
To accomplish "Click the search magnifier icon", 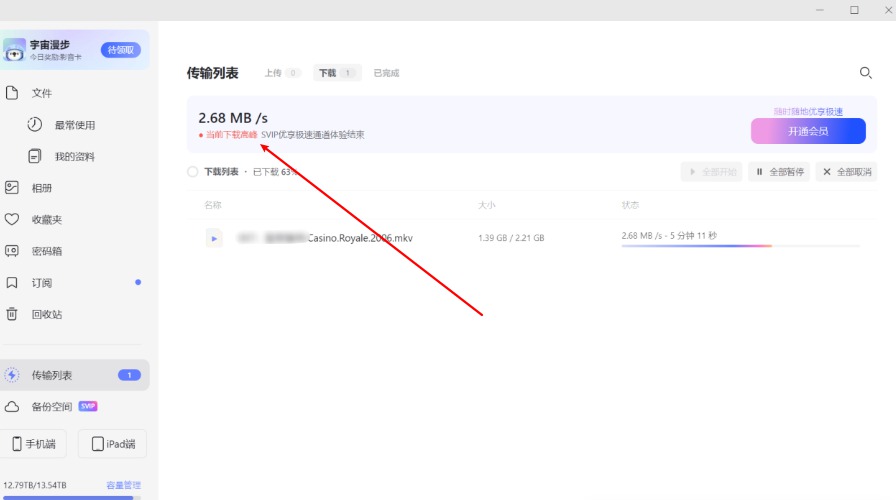I will [866, 73].
